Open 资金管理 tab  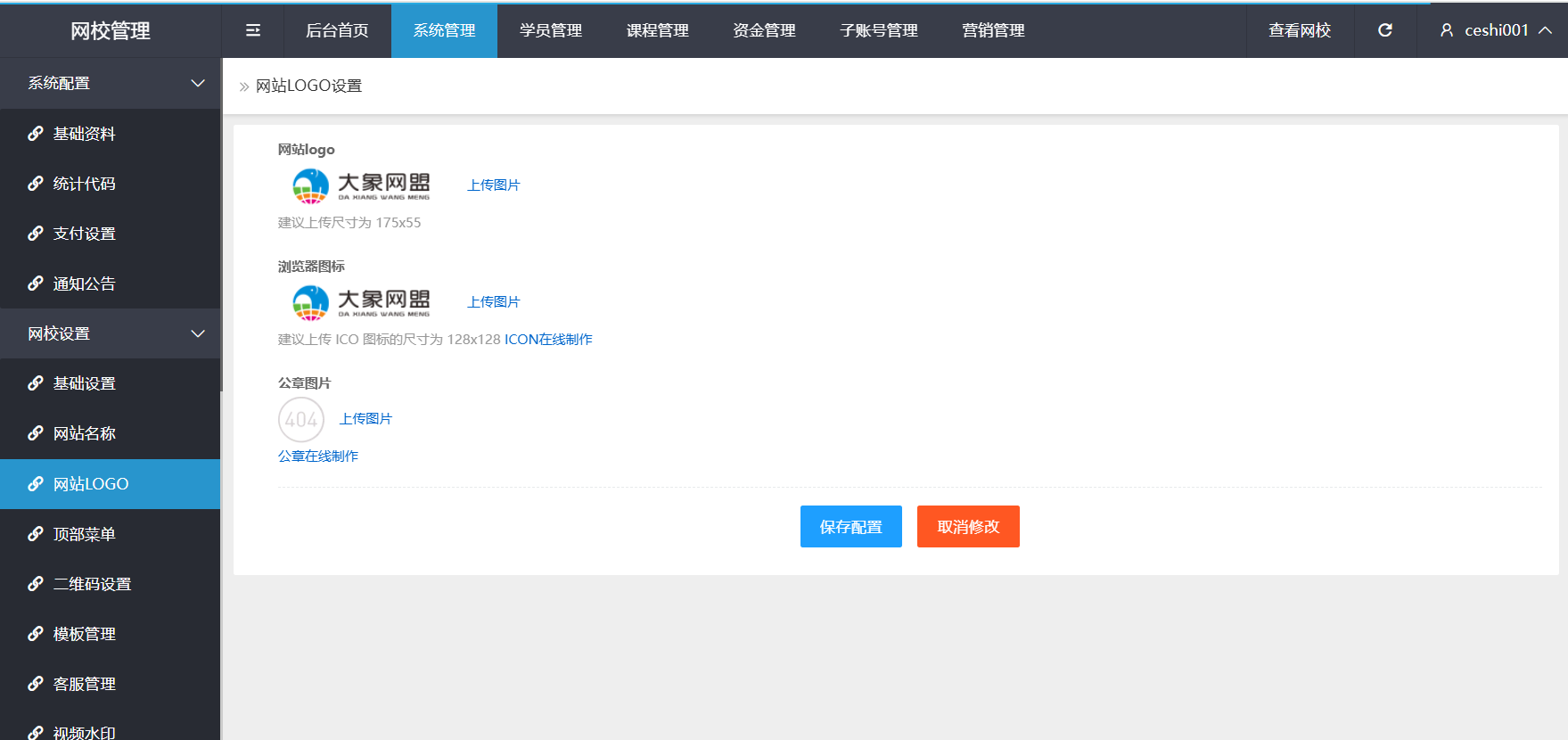pos(765,30)
